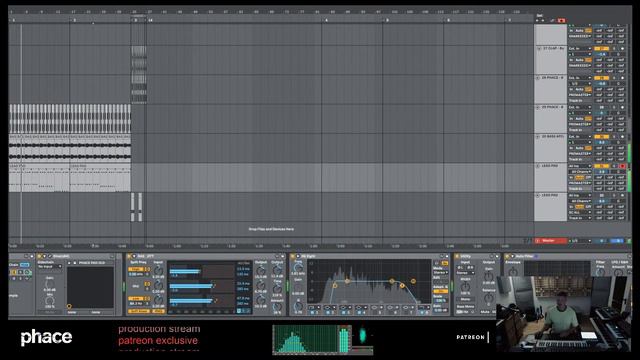Turn EQ Eight Q knob
The height and width of the screenshot is (360, 640).
tap(298, 306)
